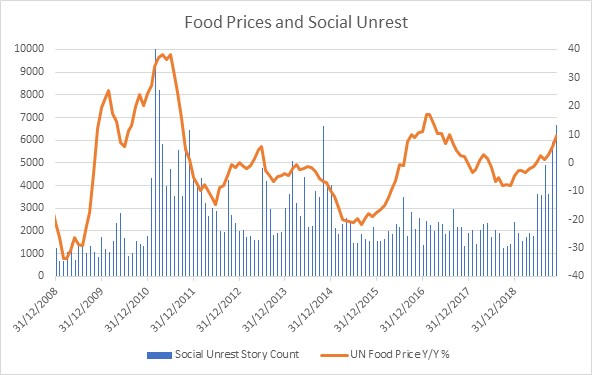The width and height of the screenshot is (592, 375).
Task: Click the 31/12/2011 x-axis date label
Action: (x=173, y=310)
